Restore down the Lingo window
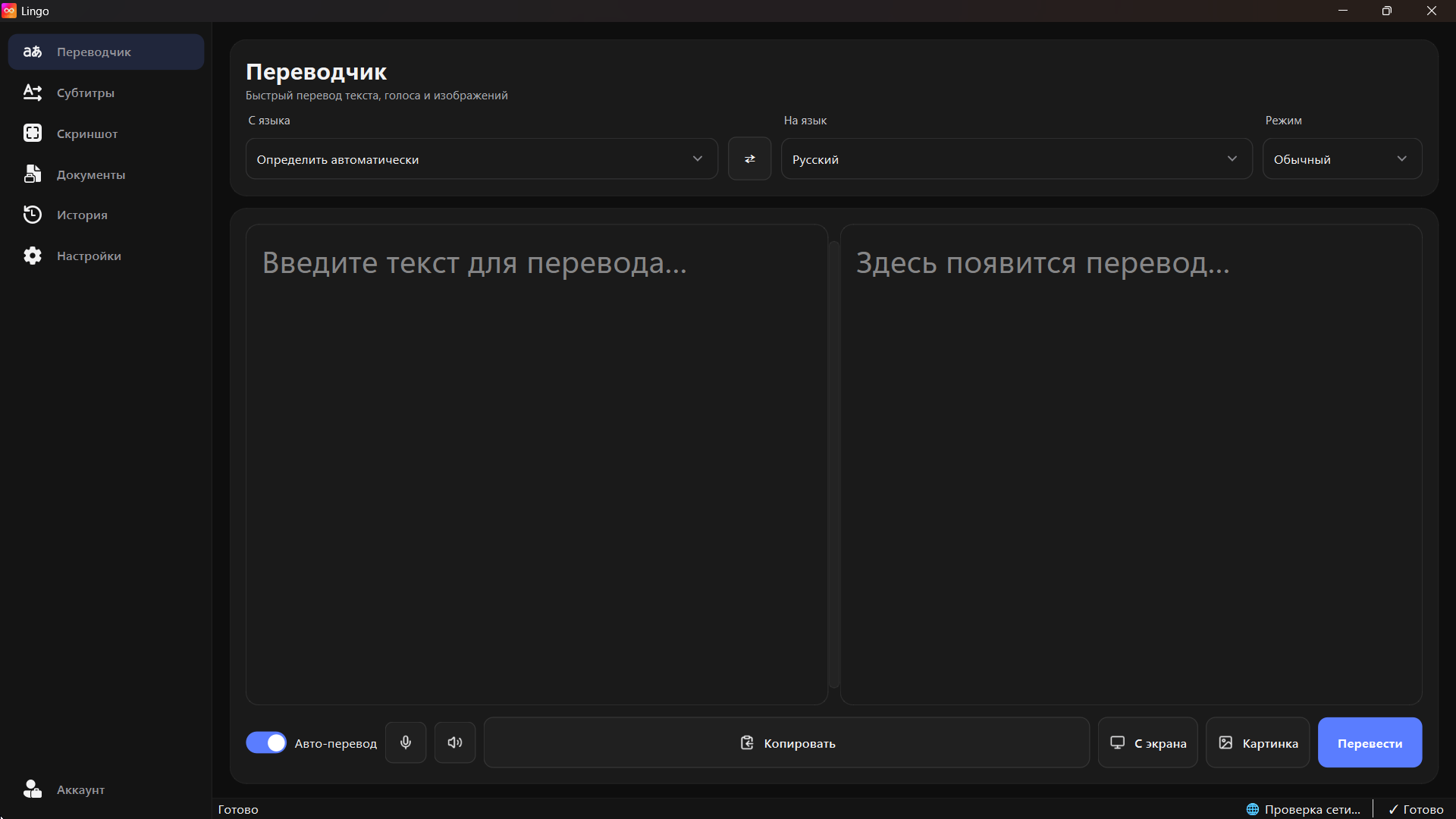The width and height of the screenshot is (1456, 819). [x=1387, y=11]
